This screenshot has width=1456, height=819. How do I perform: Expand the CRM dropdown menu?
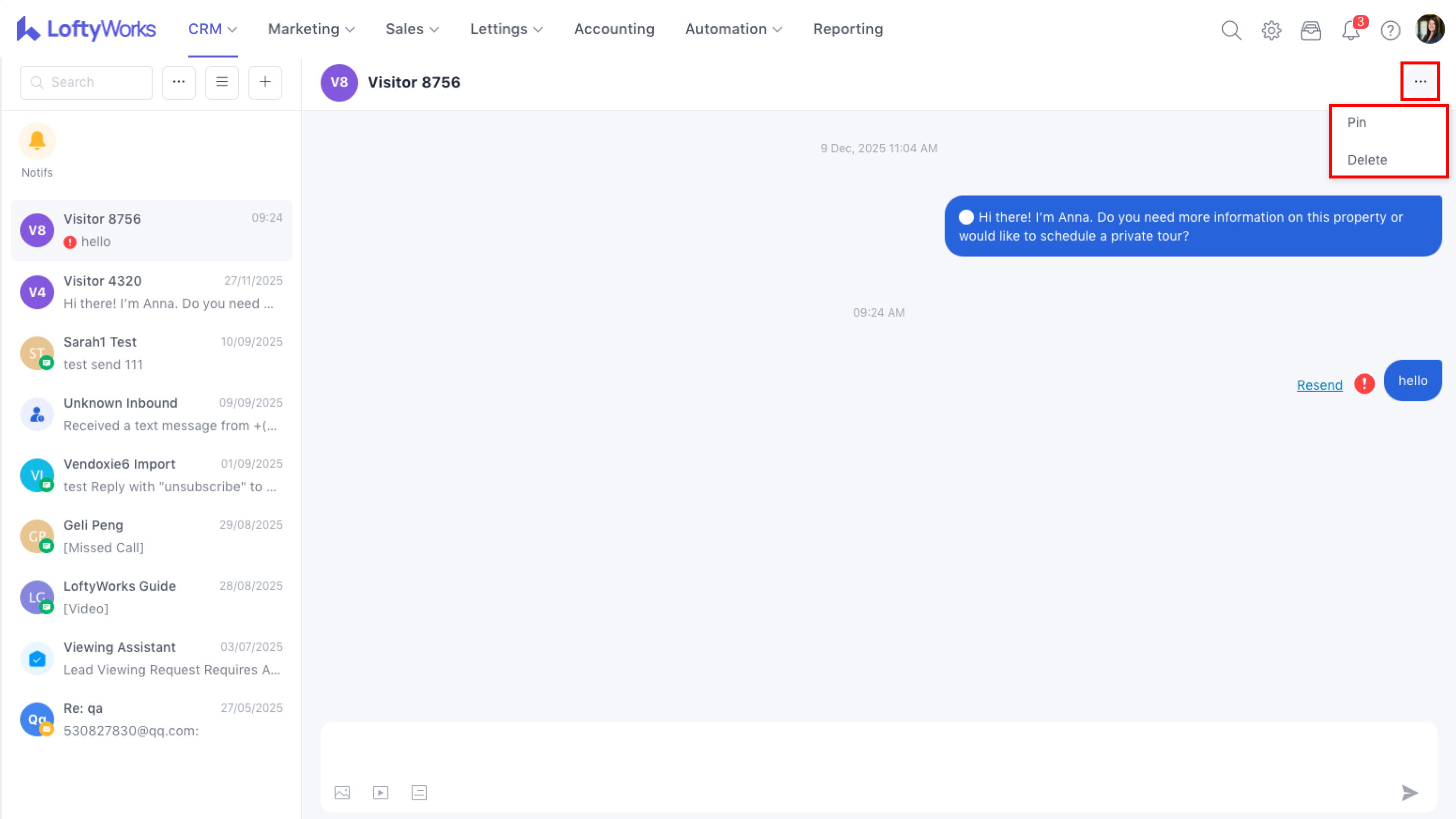pos(213,29)
